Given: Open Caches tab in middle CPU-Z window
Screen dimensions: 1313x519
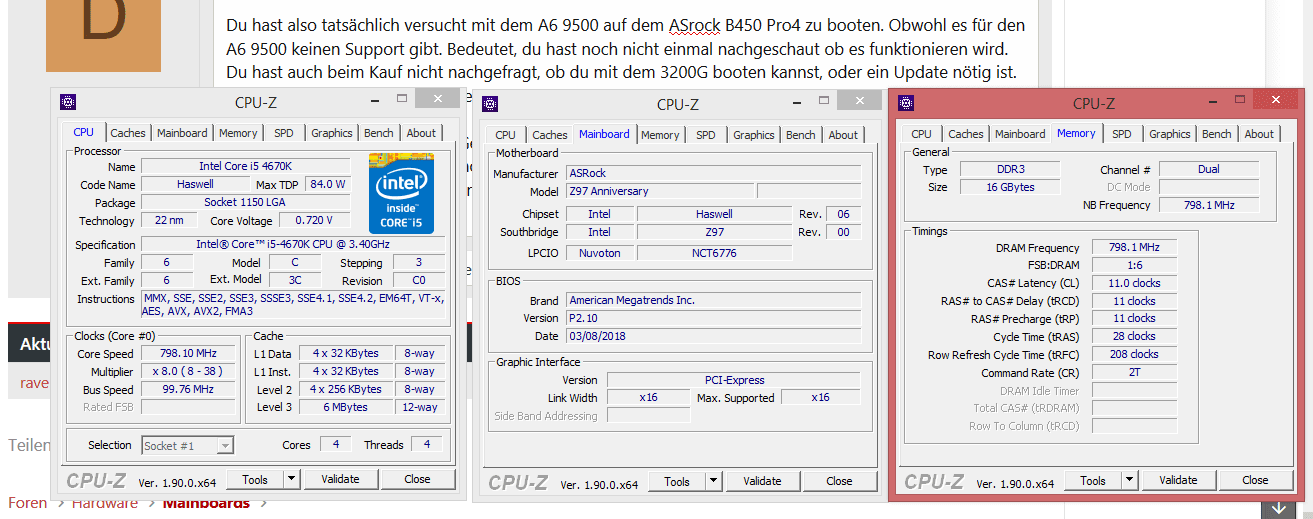Looking at the screenshot, I should click(x=549, y=135).
